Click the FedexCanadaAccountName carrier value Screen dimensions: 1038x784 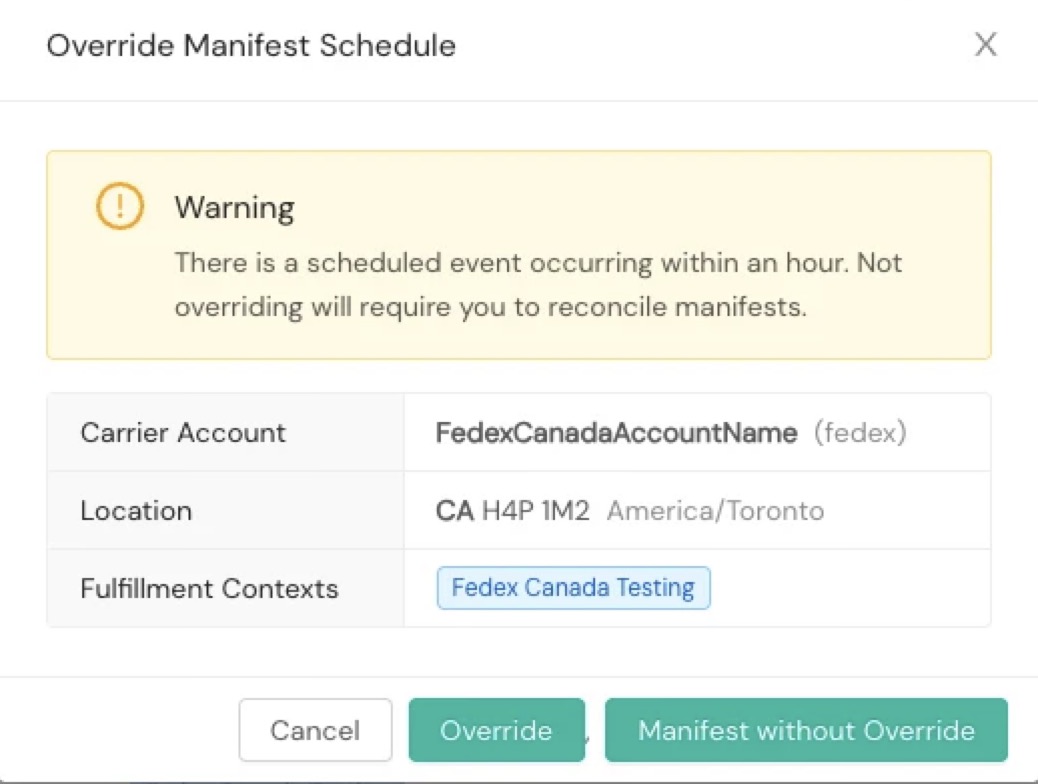(x=616, y=433)
